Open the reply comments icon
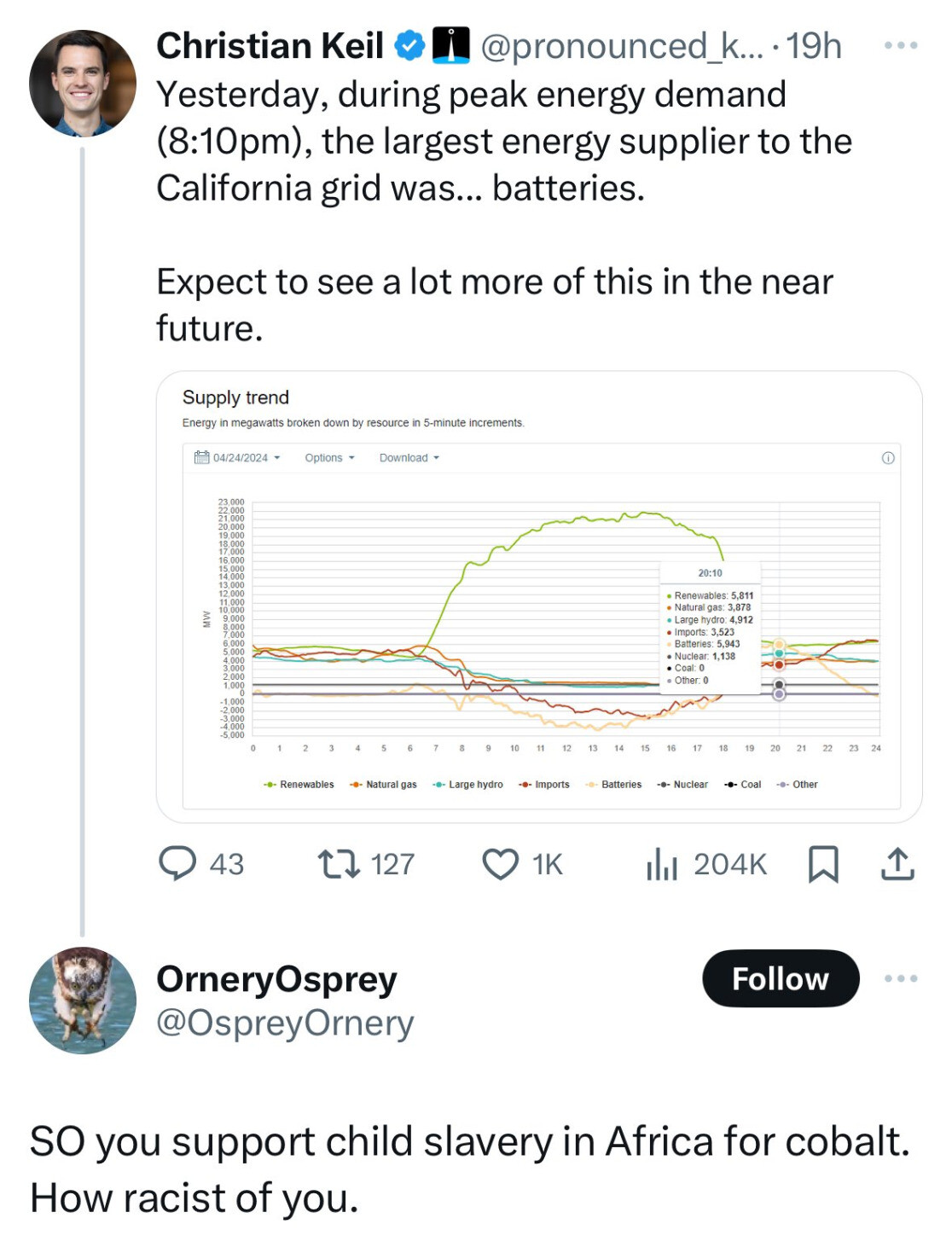952x1253 pixels. [177, 863]
